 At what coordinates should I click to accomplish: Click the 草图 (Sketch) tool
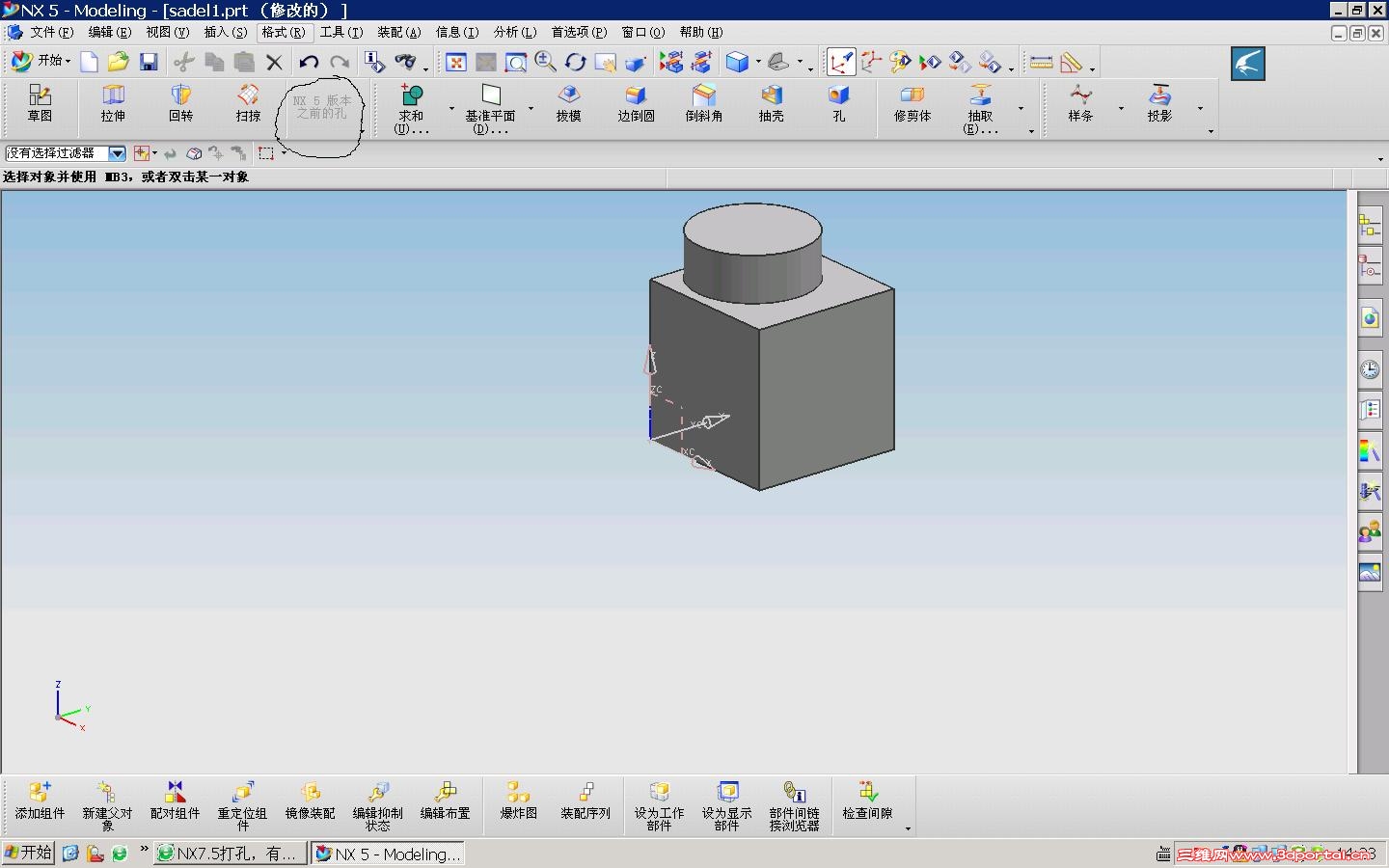40,104
